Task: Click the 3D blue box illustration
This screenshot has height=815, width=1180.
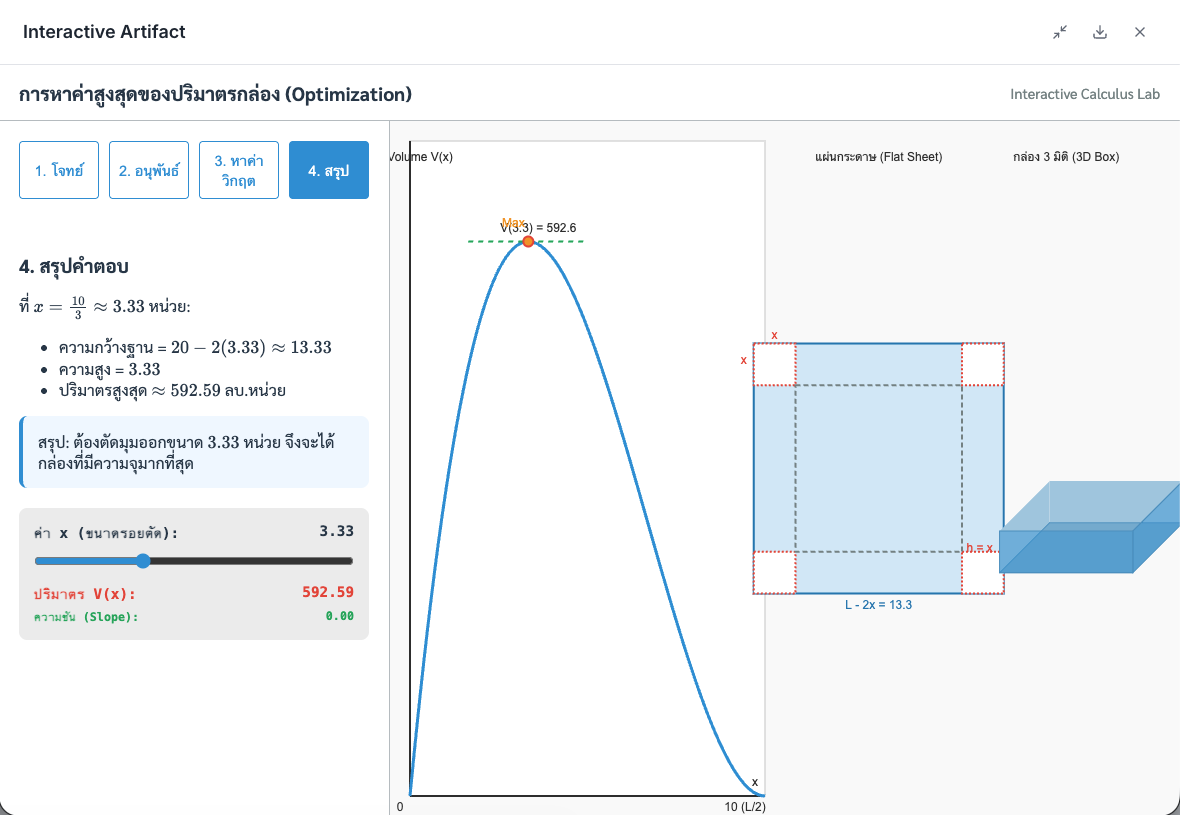Action: point(1085,530)
